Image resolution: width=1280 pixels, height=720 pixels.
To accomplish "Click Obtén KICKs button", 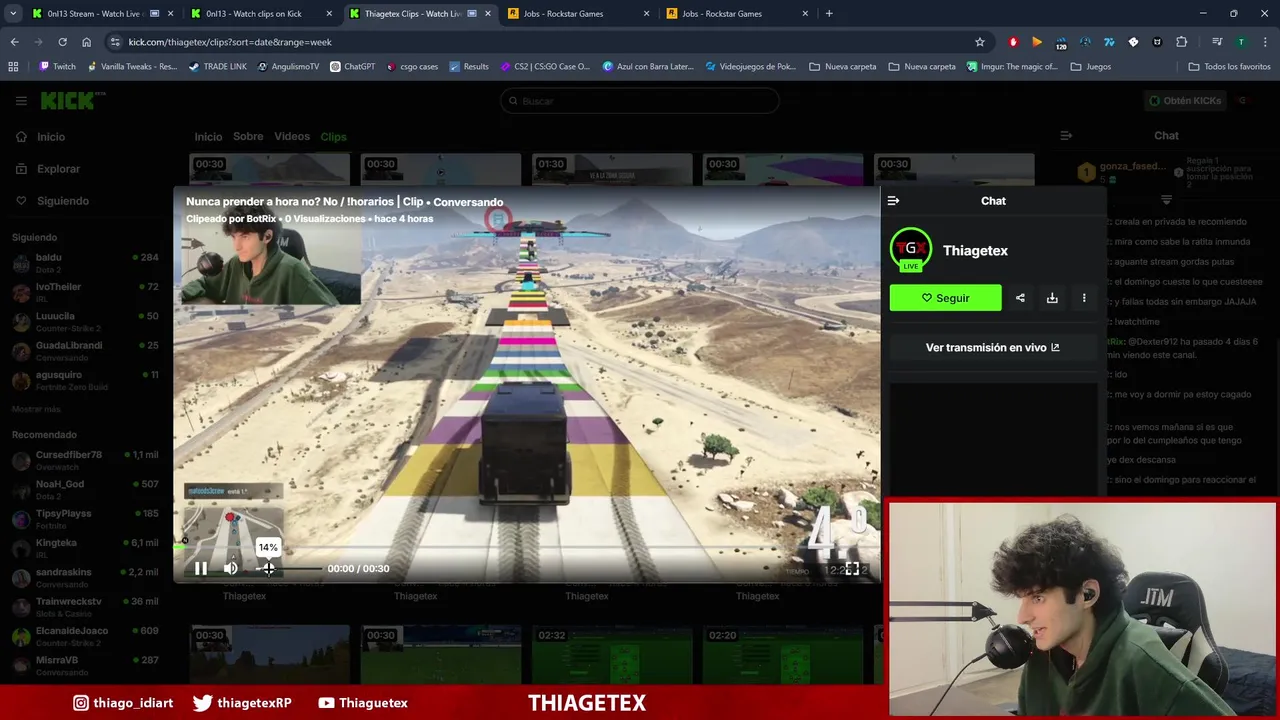I will click(x=1184, y=101).
